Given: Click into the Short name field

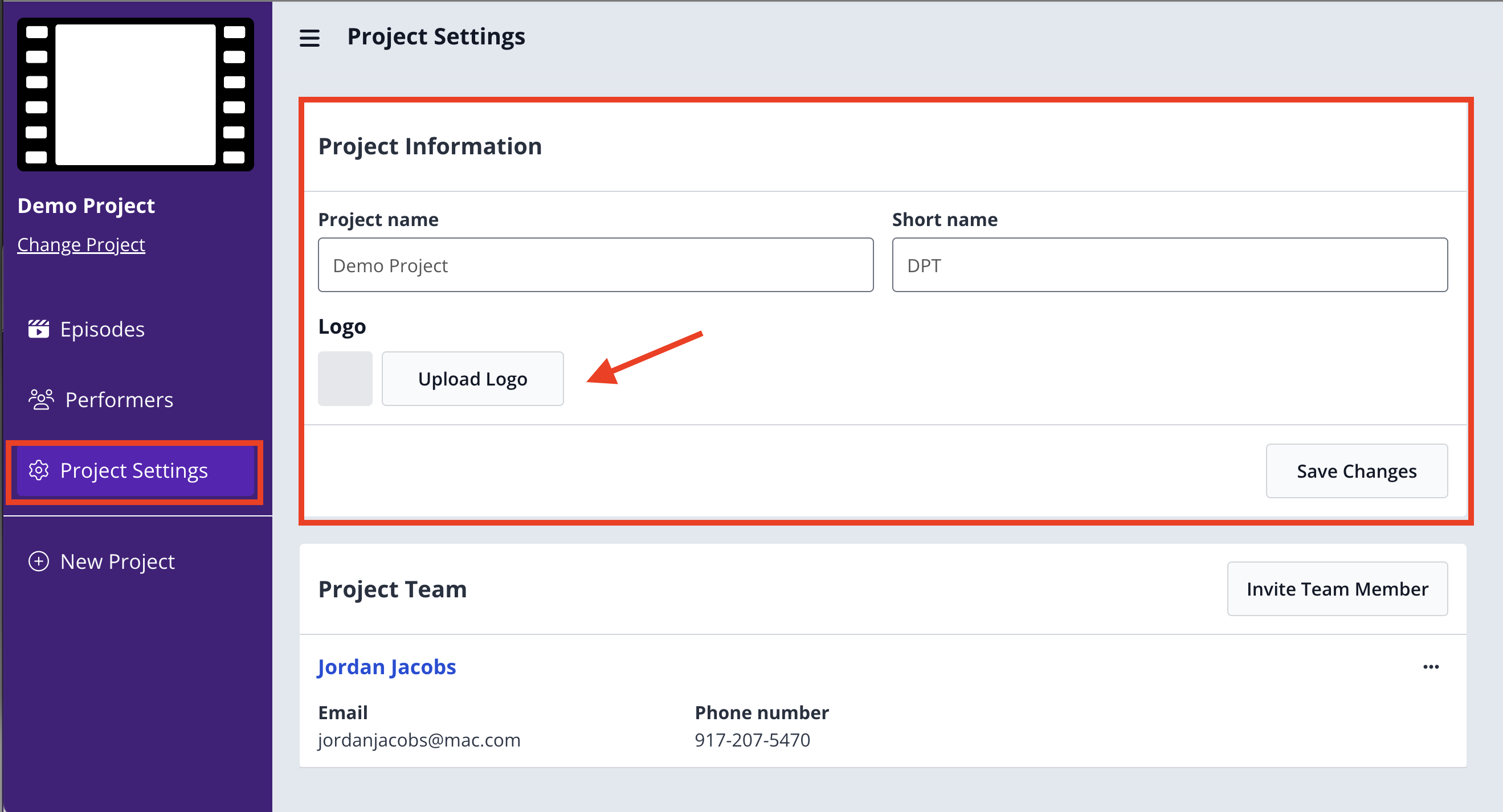Looking at the screenshot, I should (x=1169, y=265).
